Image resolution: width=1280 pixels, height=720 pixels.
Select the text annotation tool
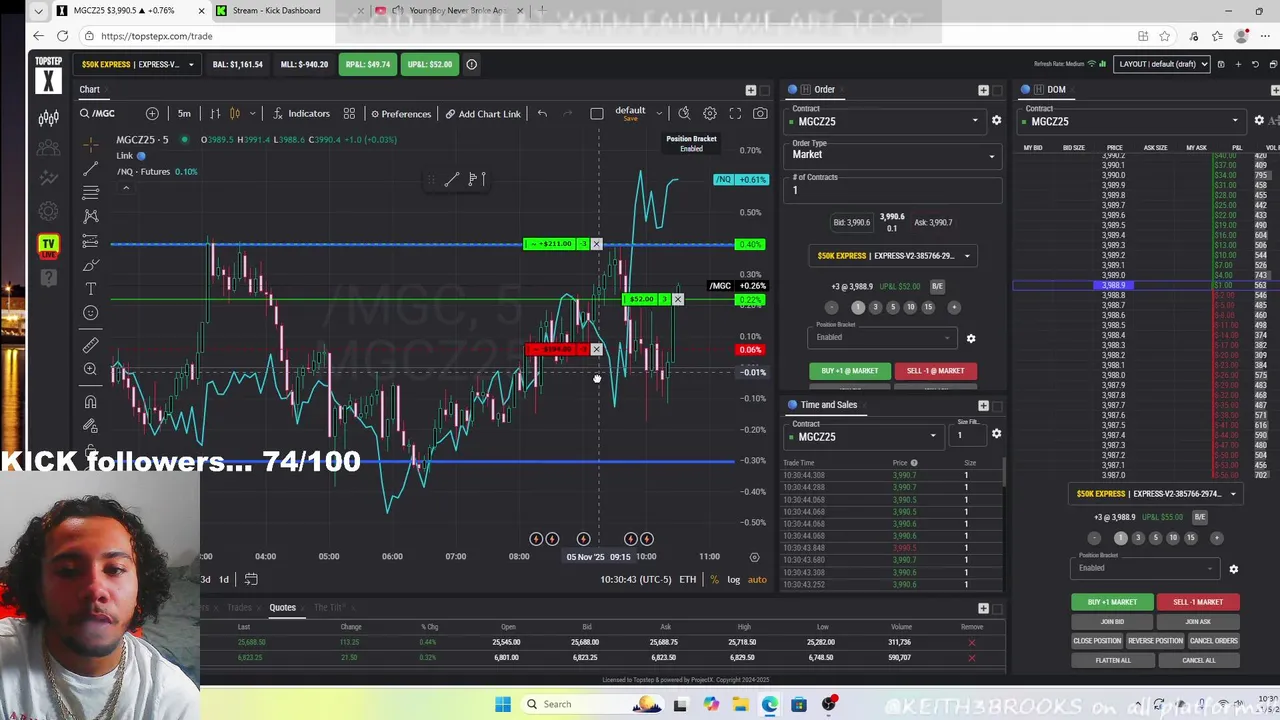pyautogui.click(x=90, y=289)
